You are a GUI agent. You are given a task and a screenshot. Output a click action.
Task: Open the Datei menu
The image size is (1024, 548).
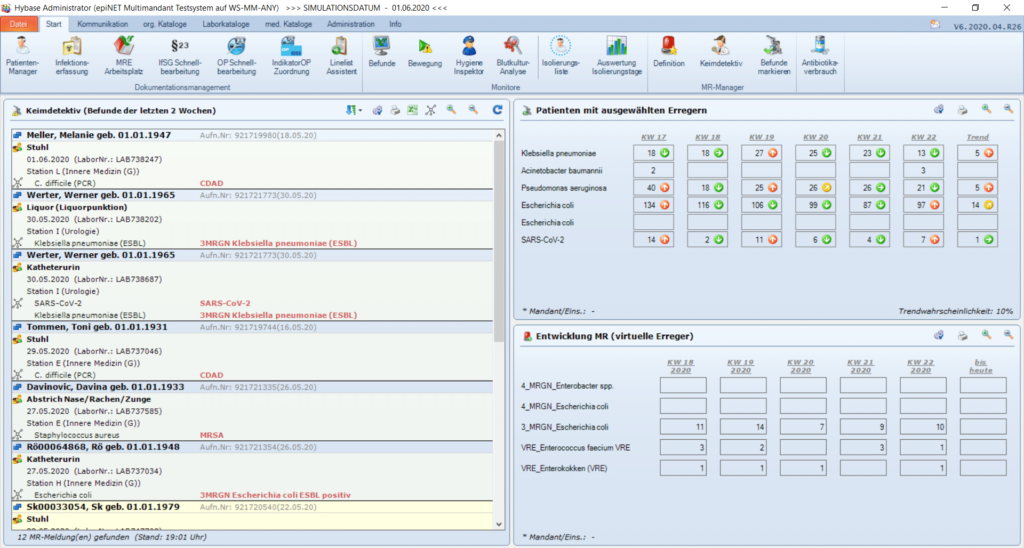tap(20, 22)
